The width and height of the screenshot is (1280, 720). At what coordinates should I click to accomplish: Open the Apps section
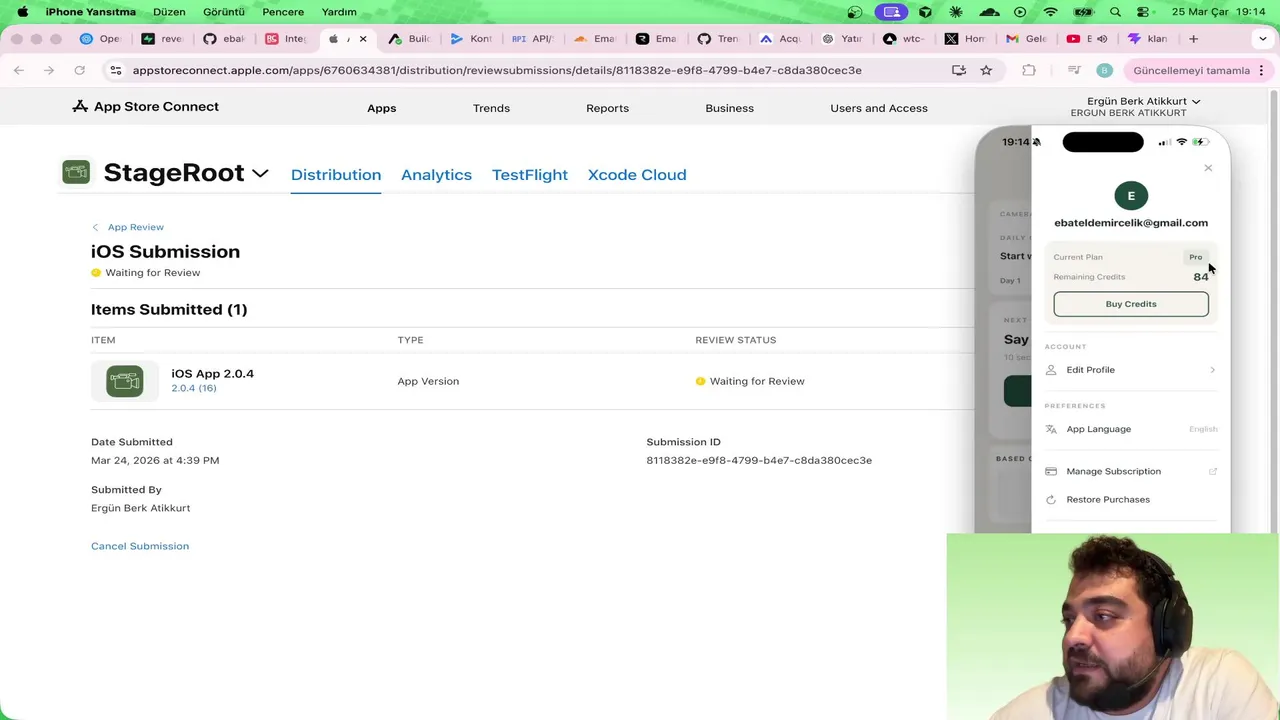coord(381,108)
